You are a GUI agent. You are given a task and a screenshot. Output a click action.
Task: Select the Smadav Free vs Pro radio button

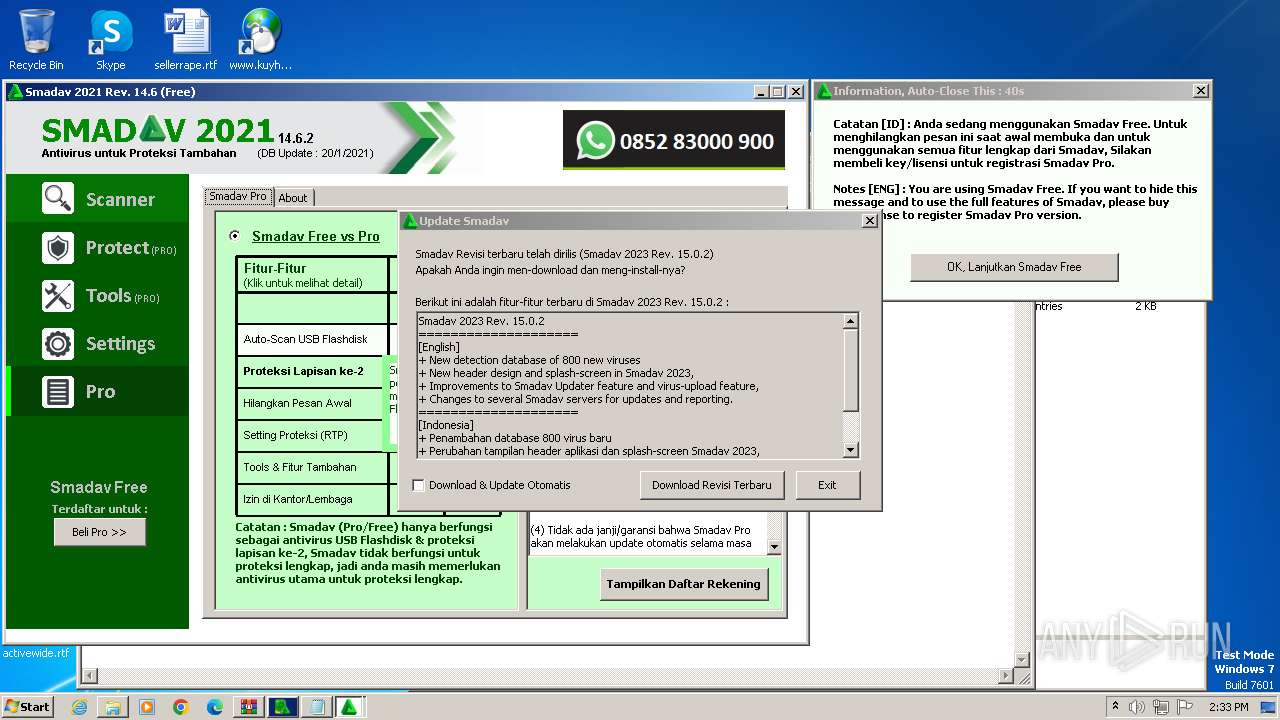(235, 236)
